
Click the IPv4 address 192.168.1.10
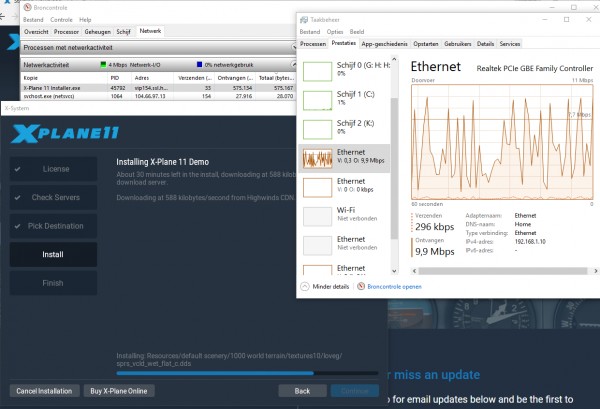pyautogui.click(x=530, y=242)
